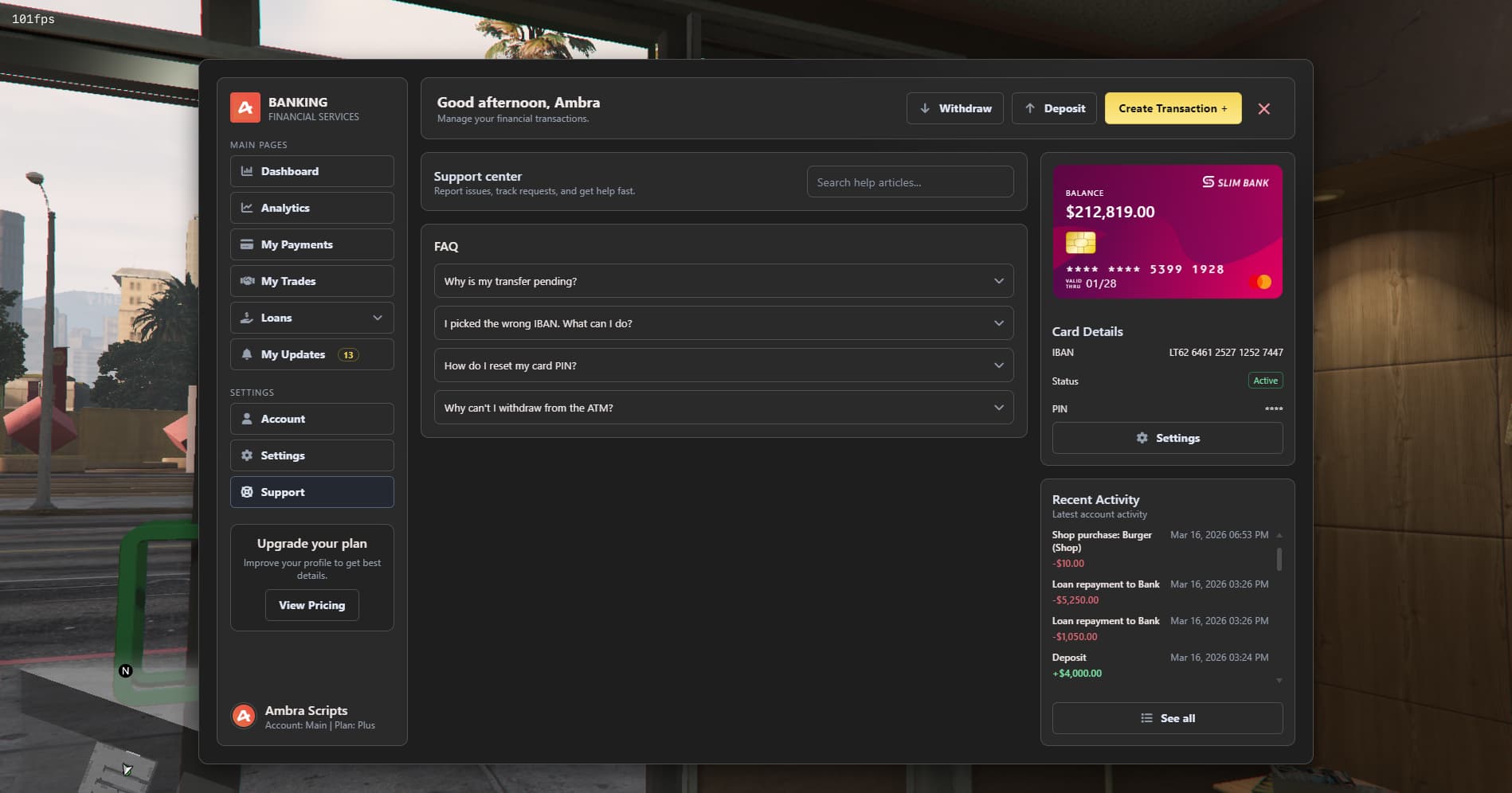This screenshot has width=1512, height=793.
Task: Select the -$5,250.00 loan repayment entry
Action: pos(1161,592)
